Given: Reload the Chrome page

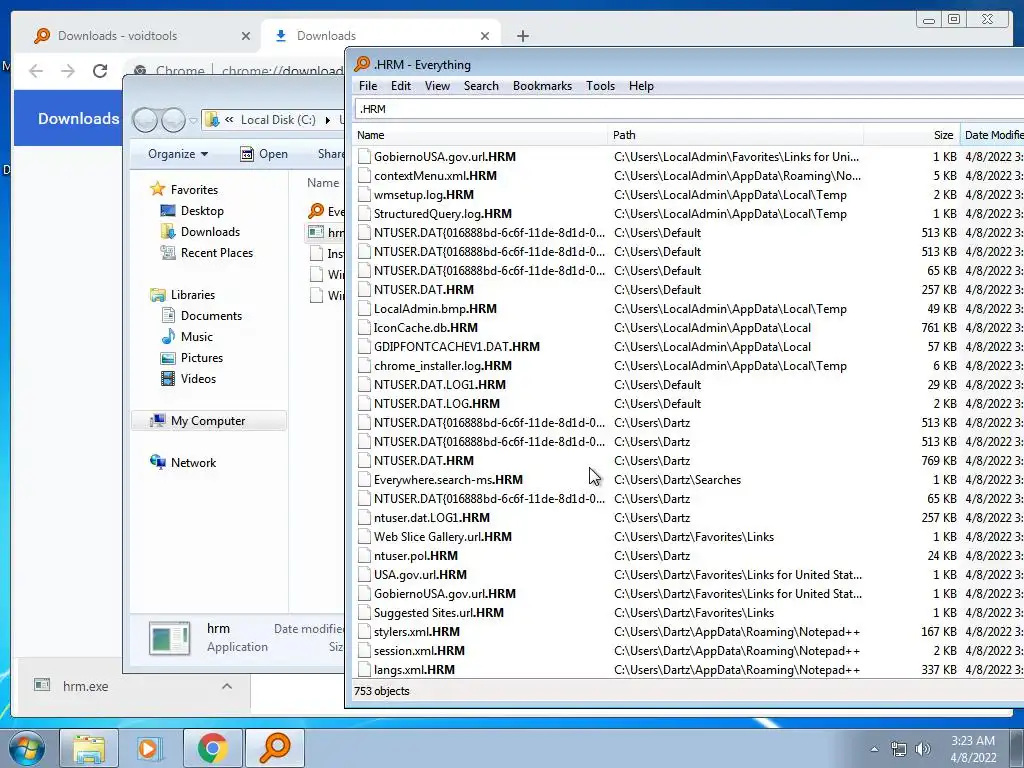Looking at the screenshot, I should (100, 71).
